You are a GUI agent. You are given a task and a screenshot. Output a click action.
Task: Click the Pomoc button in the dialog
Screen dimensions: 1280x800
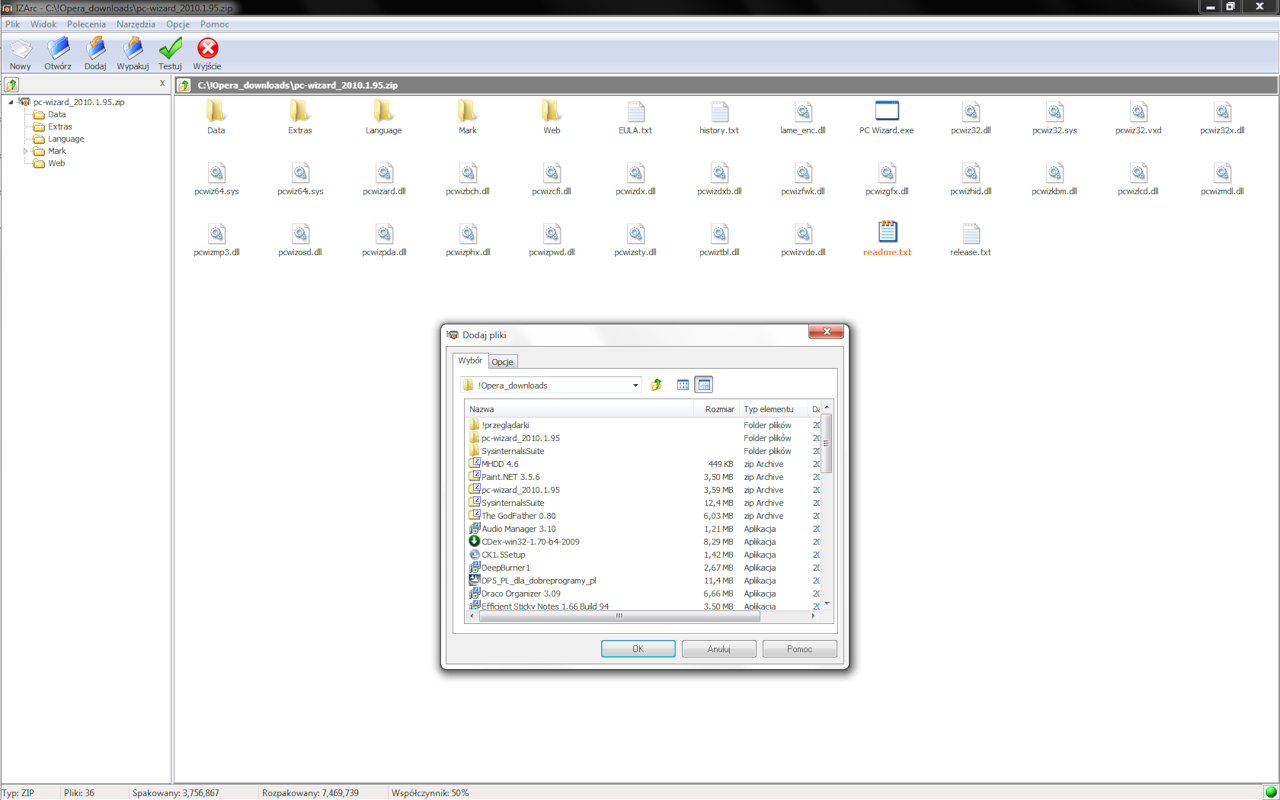[x=800, y=649]
